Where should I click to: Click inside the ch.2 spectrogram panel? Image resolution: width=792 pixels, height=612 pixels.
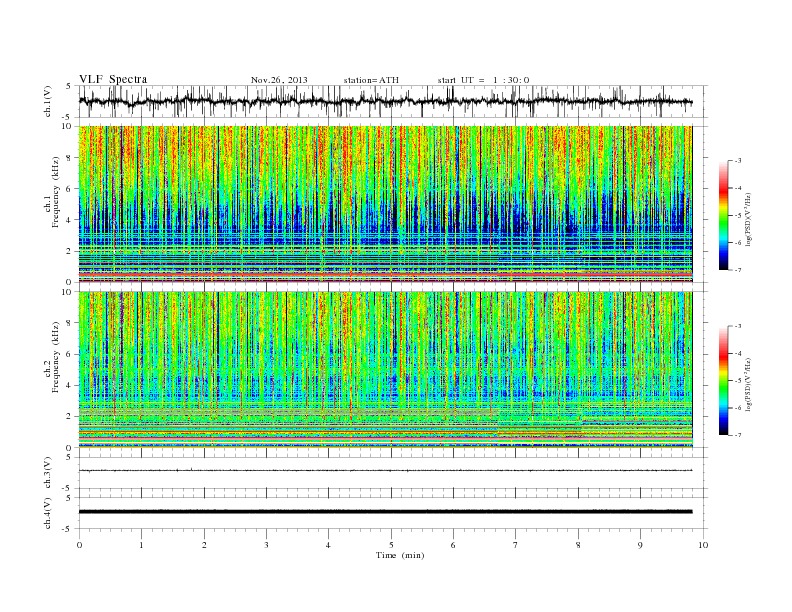(x=385, y=370)
